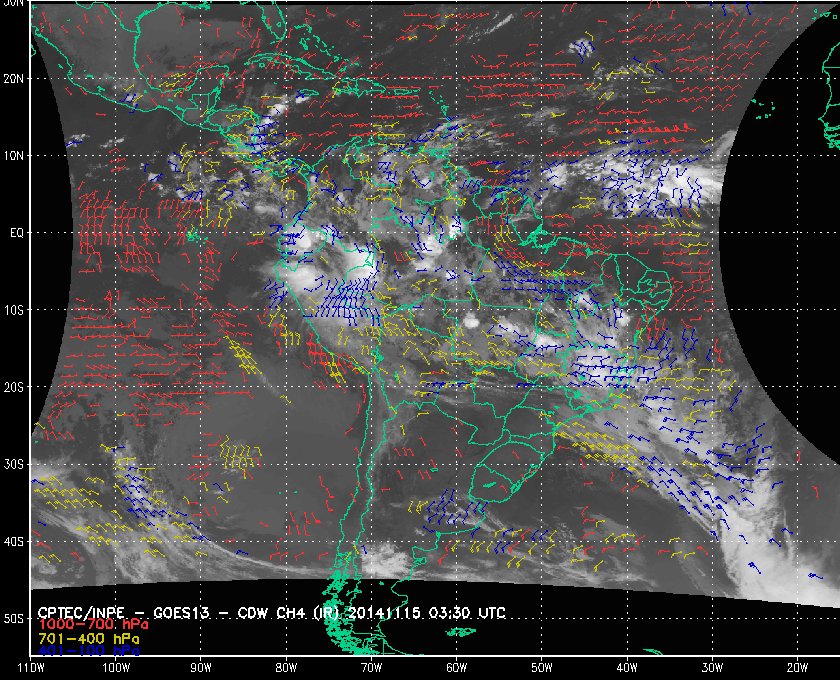This screenshot has width=840, height=680.
Task: Click the 10S latitude label
Action: coord(13,310)
